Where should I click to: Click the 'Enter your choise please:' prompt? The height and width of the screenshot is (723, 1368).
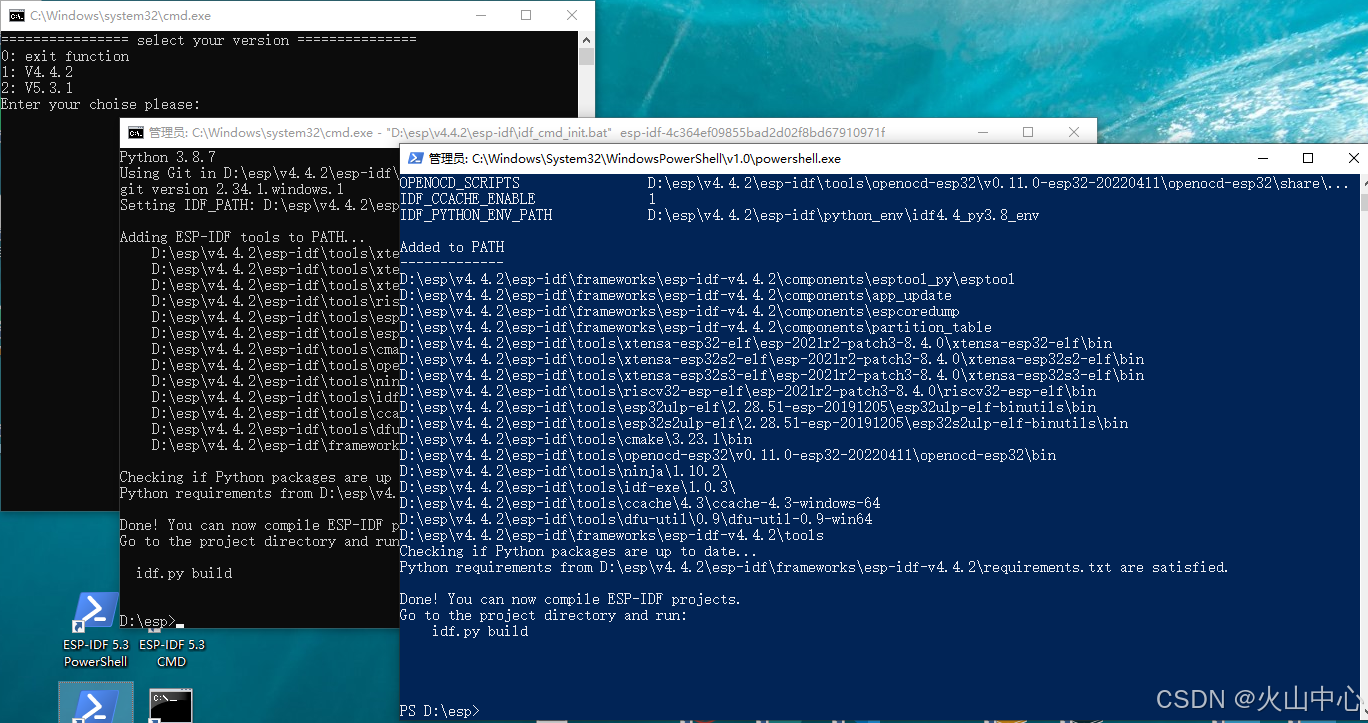101,104
